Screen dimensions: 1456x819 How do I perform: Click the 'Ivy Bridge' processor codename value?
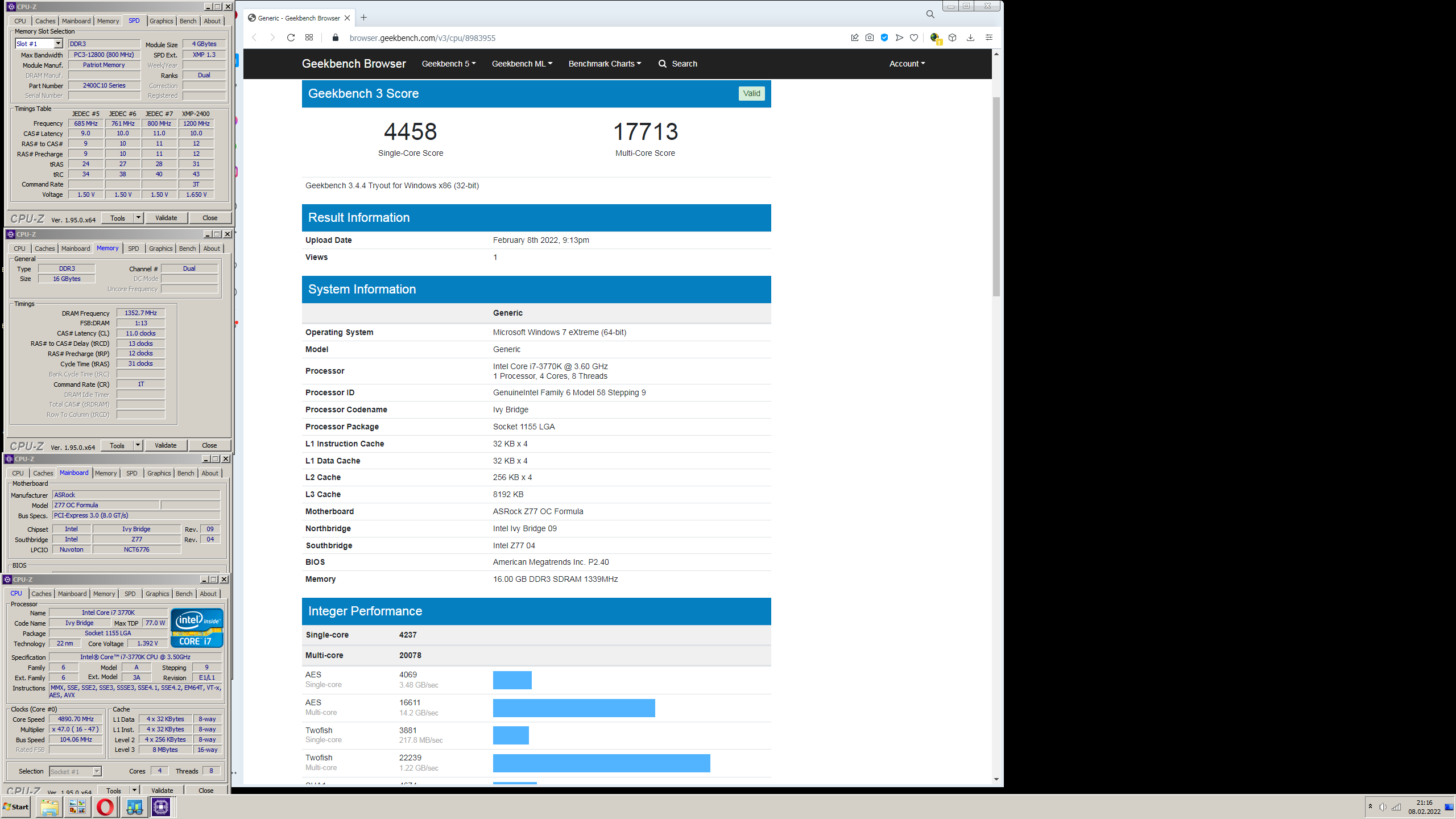[511, 409]
